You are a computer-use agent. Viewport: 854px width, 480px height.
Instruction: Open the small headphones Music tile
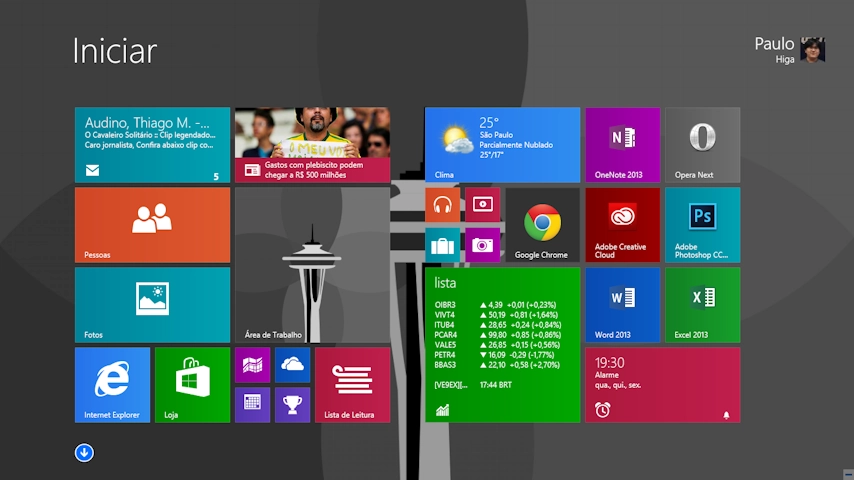(x=442, y=205)
